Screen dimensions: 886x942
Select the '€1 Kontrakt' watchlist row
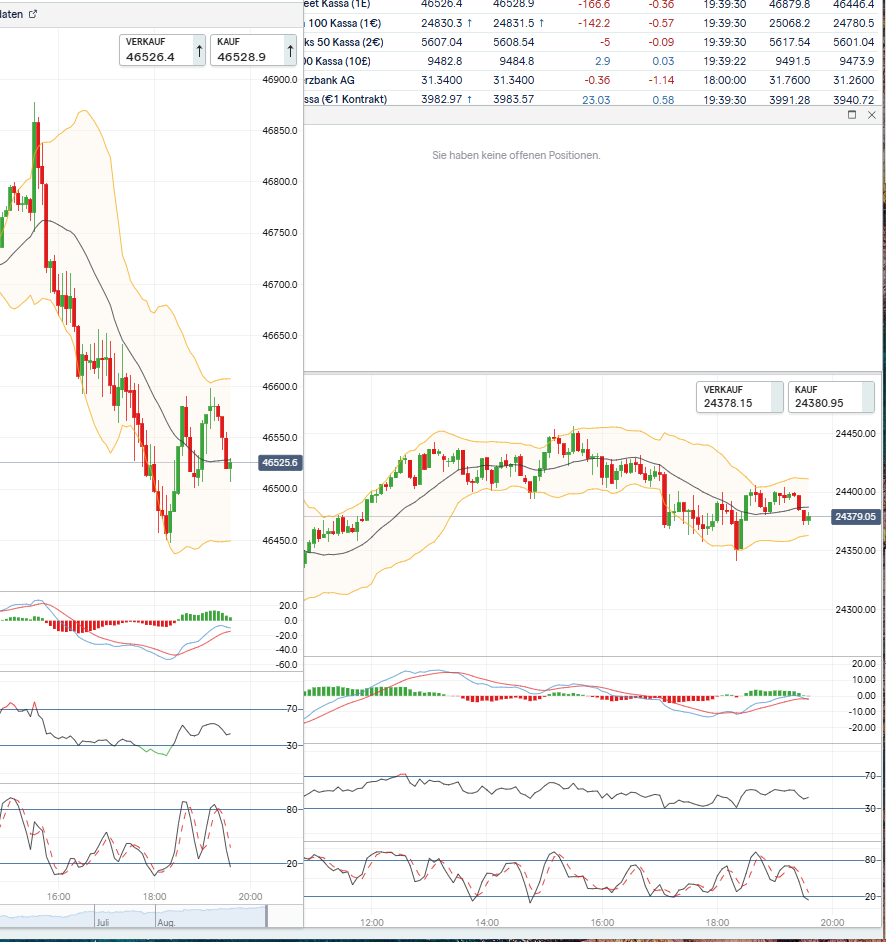tap(345, 99)
